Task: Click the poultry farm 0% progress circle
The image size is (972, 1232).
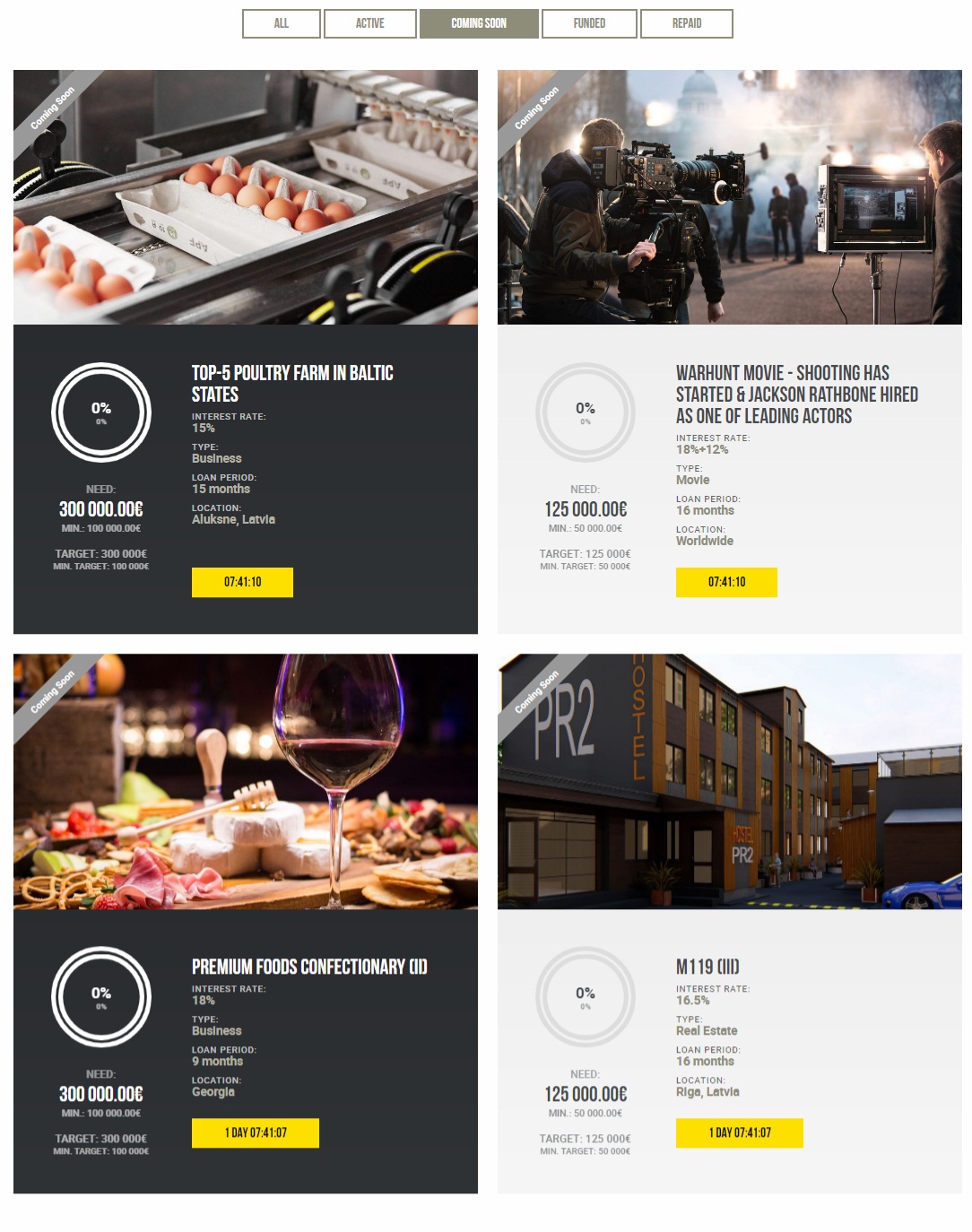Action: point(101,412)
